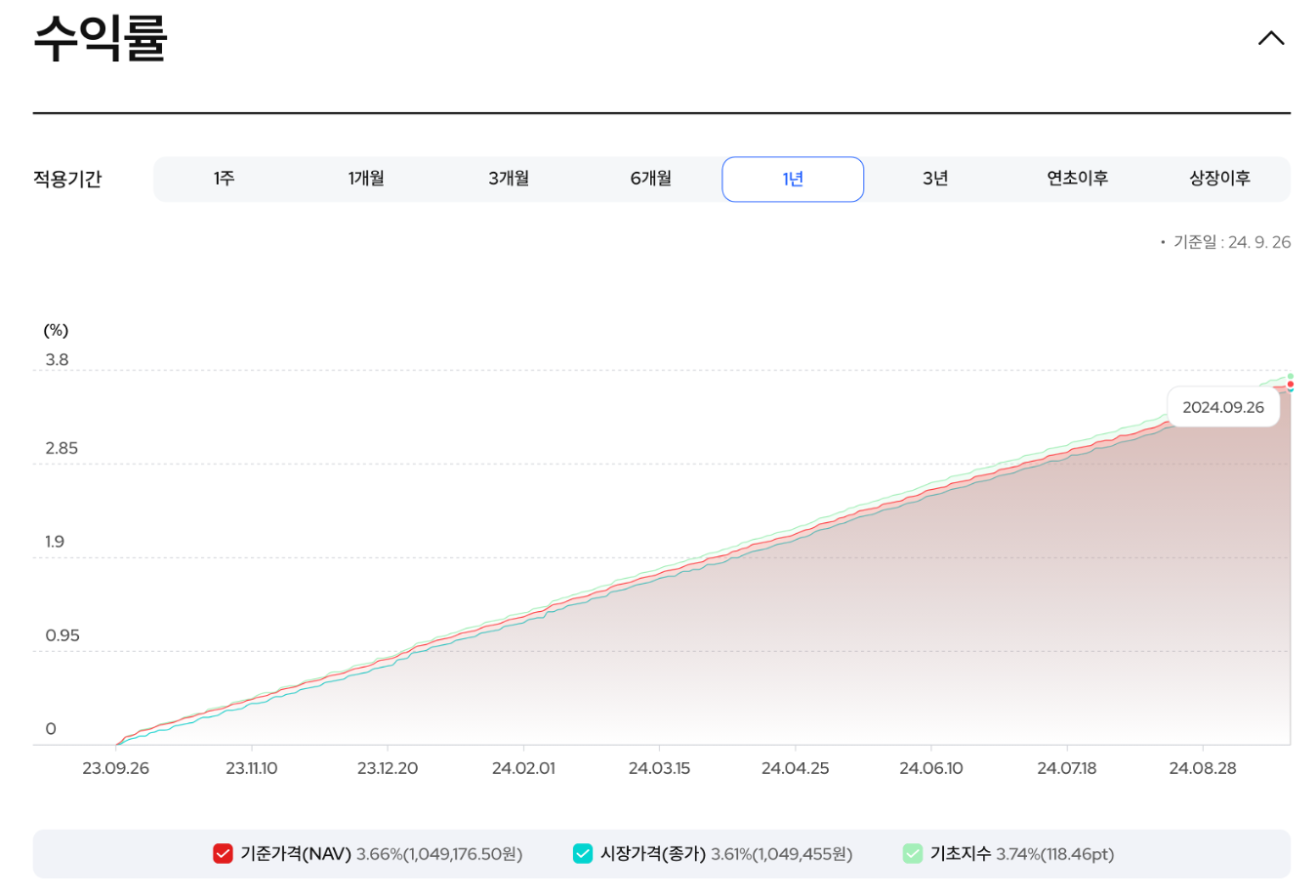Click the 24.08.28 x-axis date label
1316x896 pixels.
(1202, 768)
